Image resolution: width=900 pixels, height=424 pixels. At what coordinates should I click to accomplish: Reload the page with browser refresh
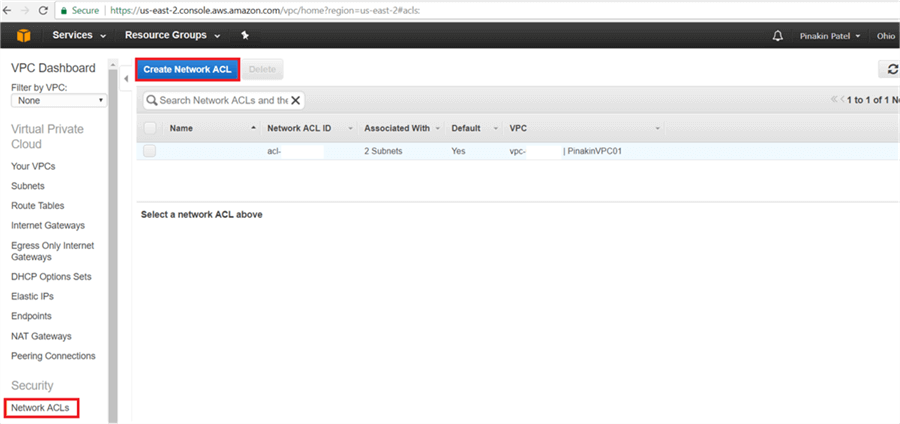(x=43, y=10)
